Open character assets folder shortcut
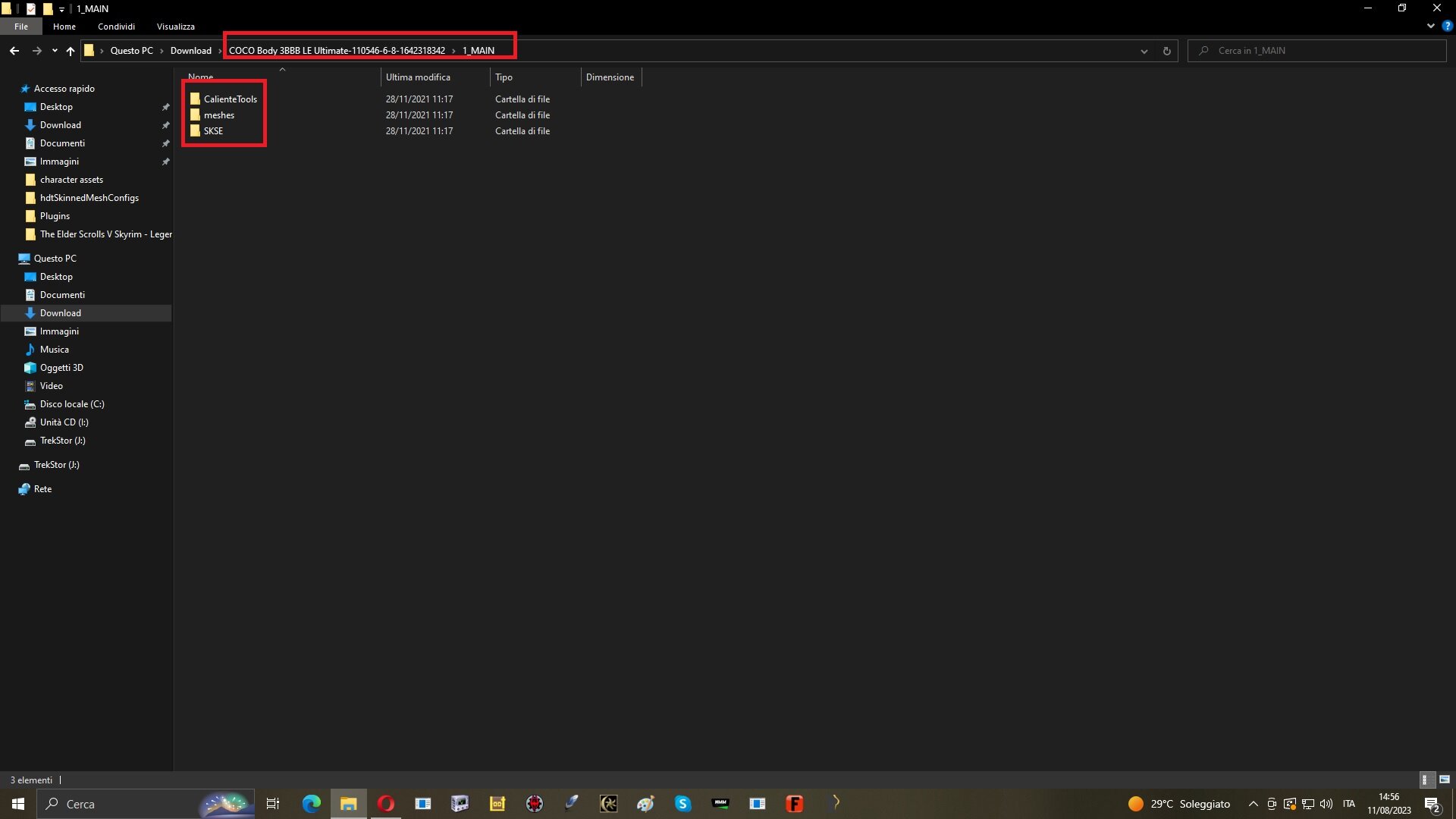The image size is (1456, 819). pyautogui.click(x=71, y=180)
